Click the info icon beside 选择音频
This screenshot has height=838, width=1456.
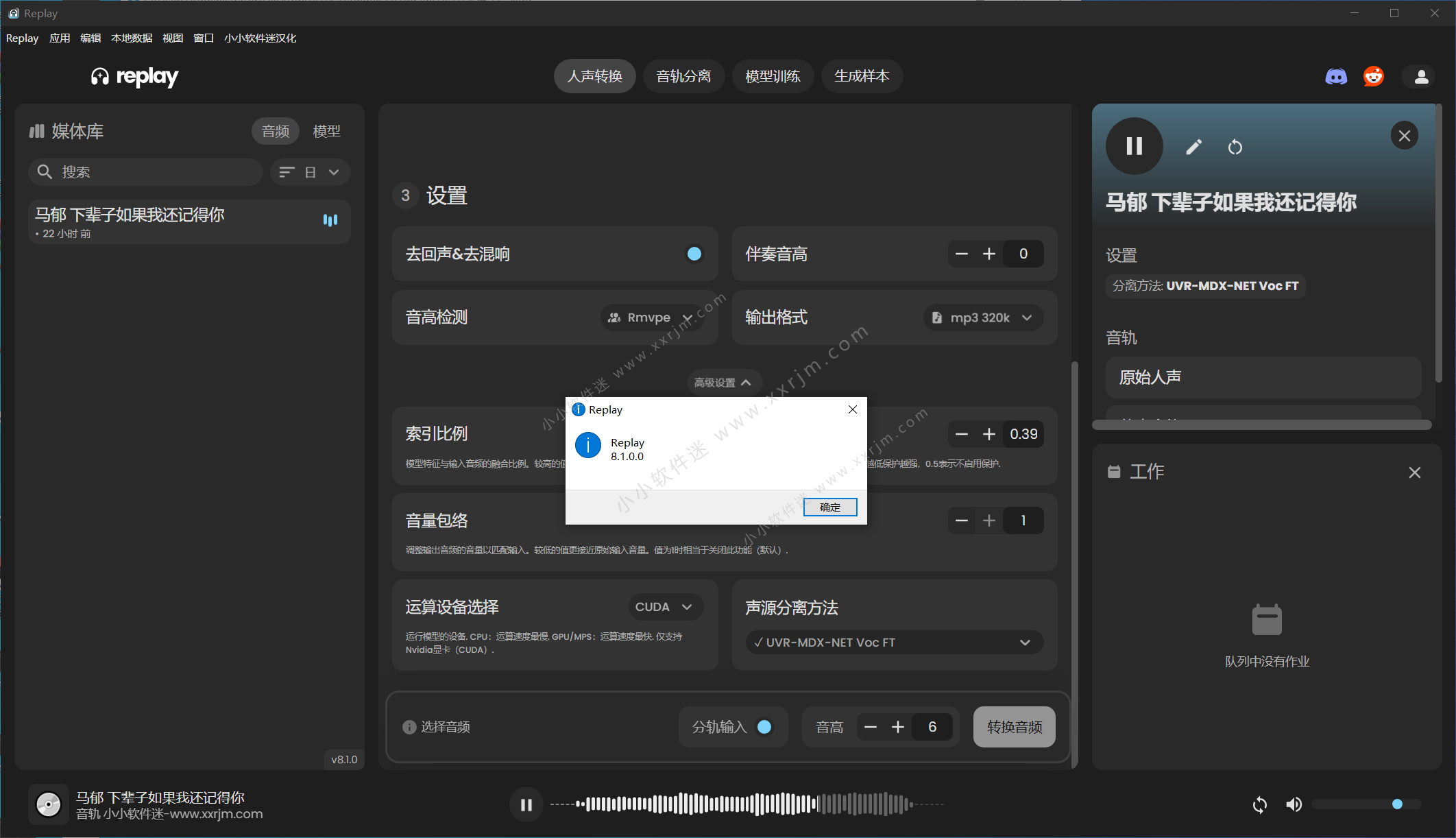[409, 727]
